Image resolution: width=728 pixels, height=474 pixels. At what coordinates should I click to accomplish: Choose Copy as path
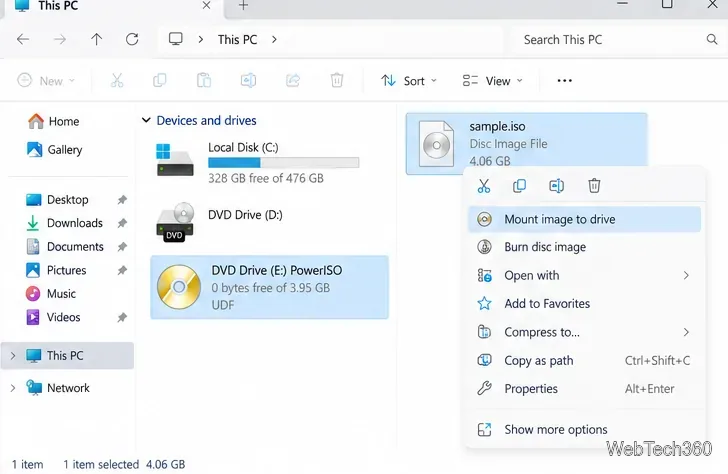(x=585, y=360)
